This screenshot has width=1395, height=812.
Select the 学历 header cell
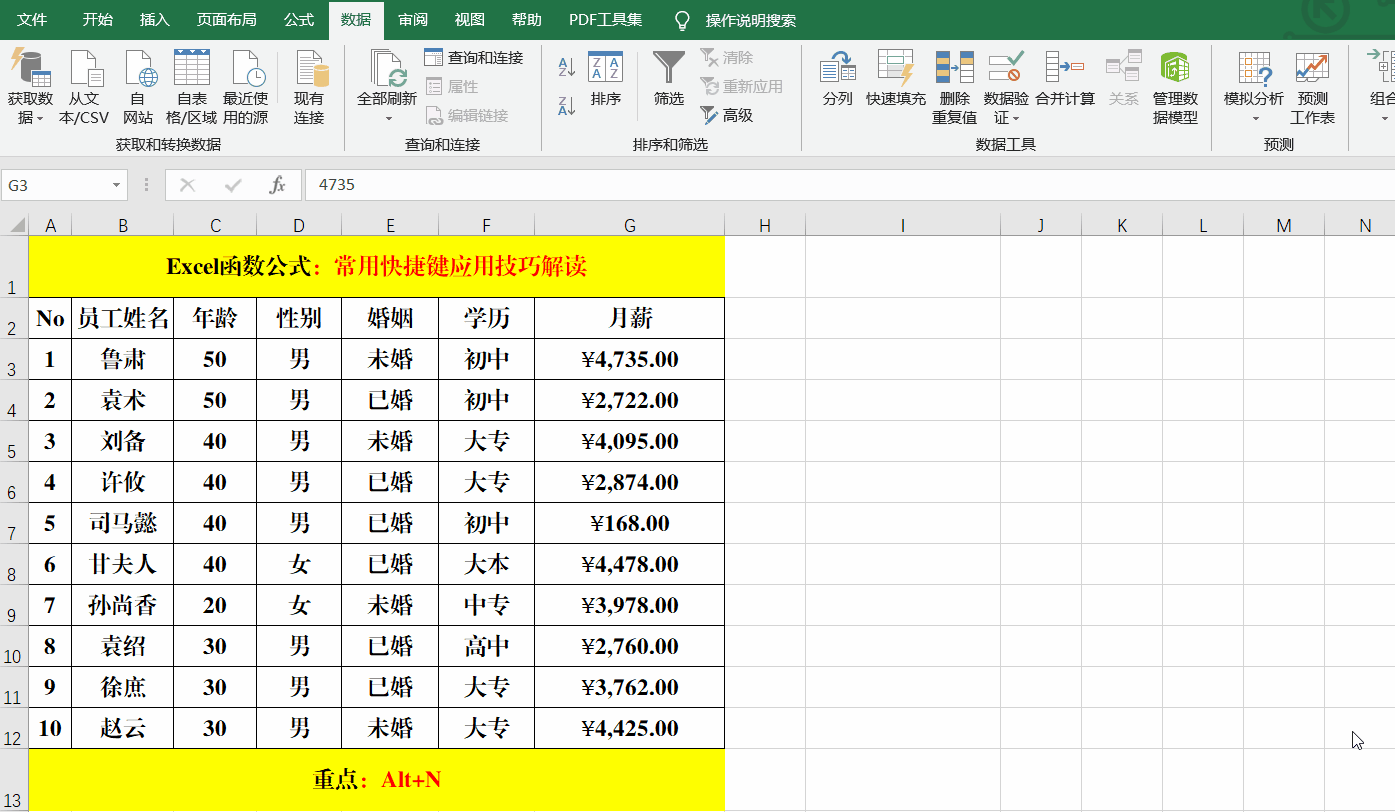(x=486, y=318)
